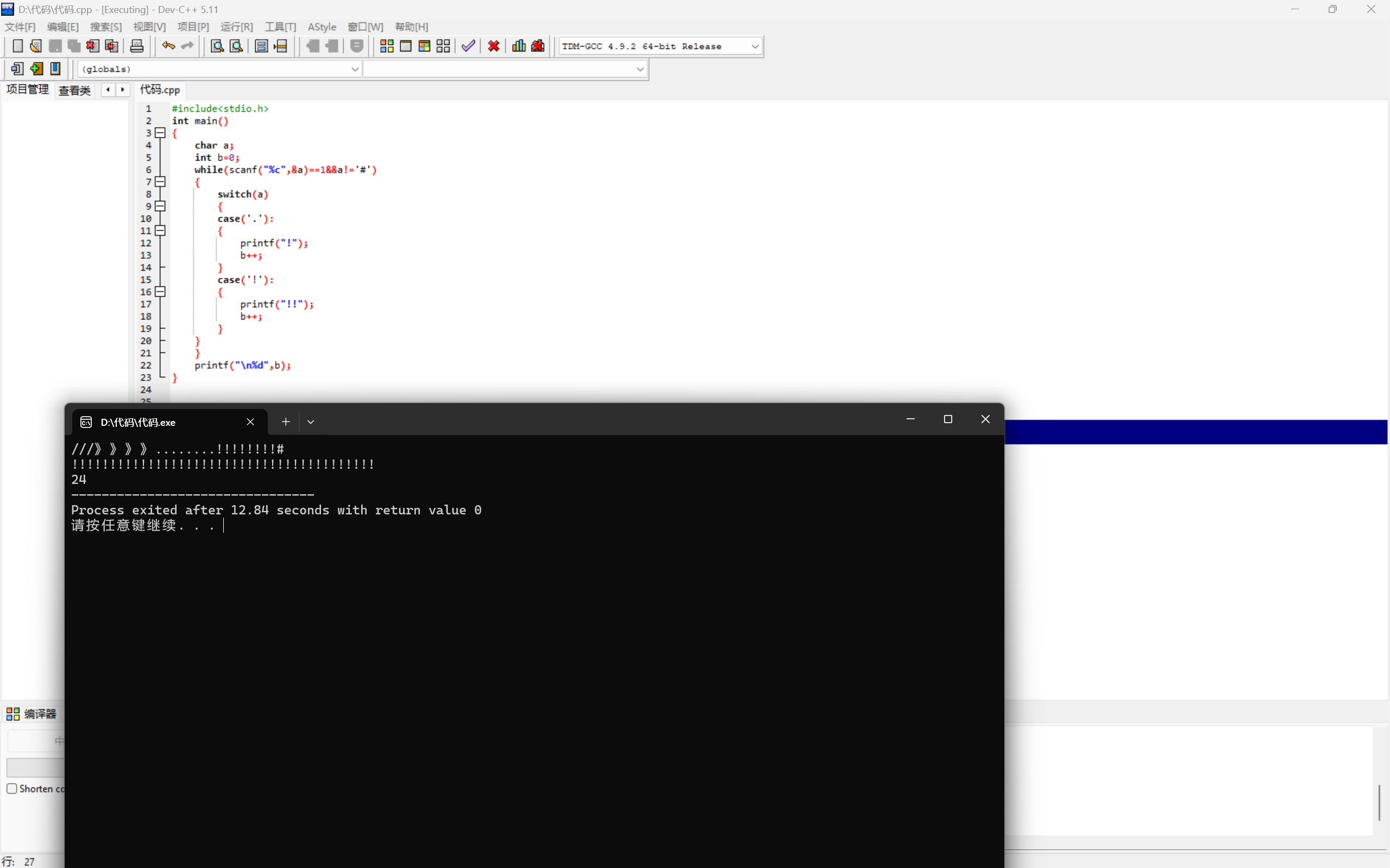Click the Syntax check checkmark icon
The image size is (1390, 868).
468,46
